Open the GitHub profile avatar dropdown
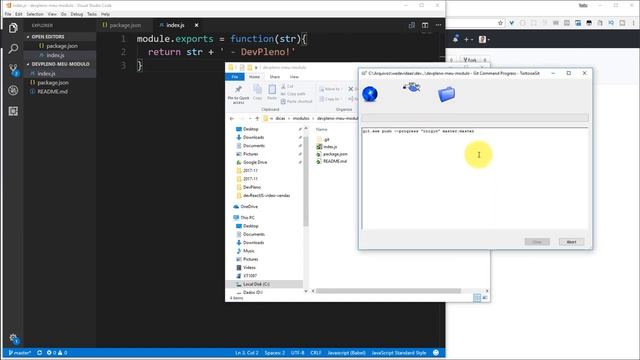Viewport: 640px width, 360px height. tap(484, 39)
